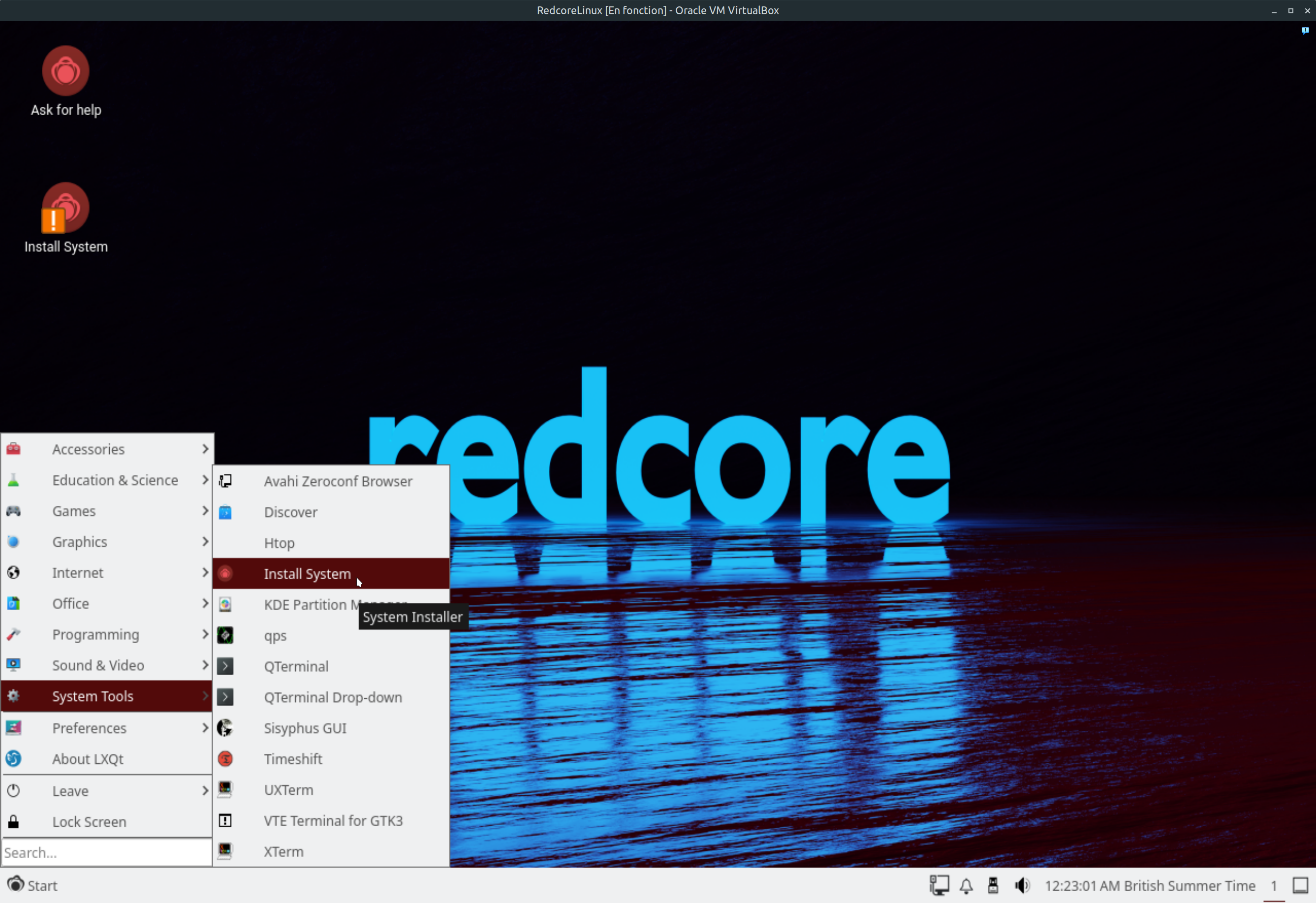Click the Start menu button
The image size is (1316, 903).
tap(33, 885)
